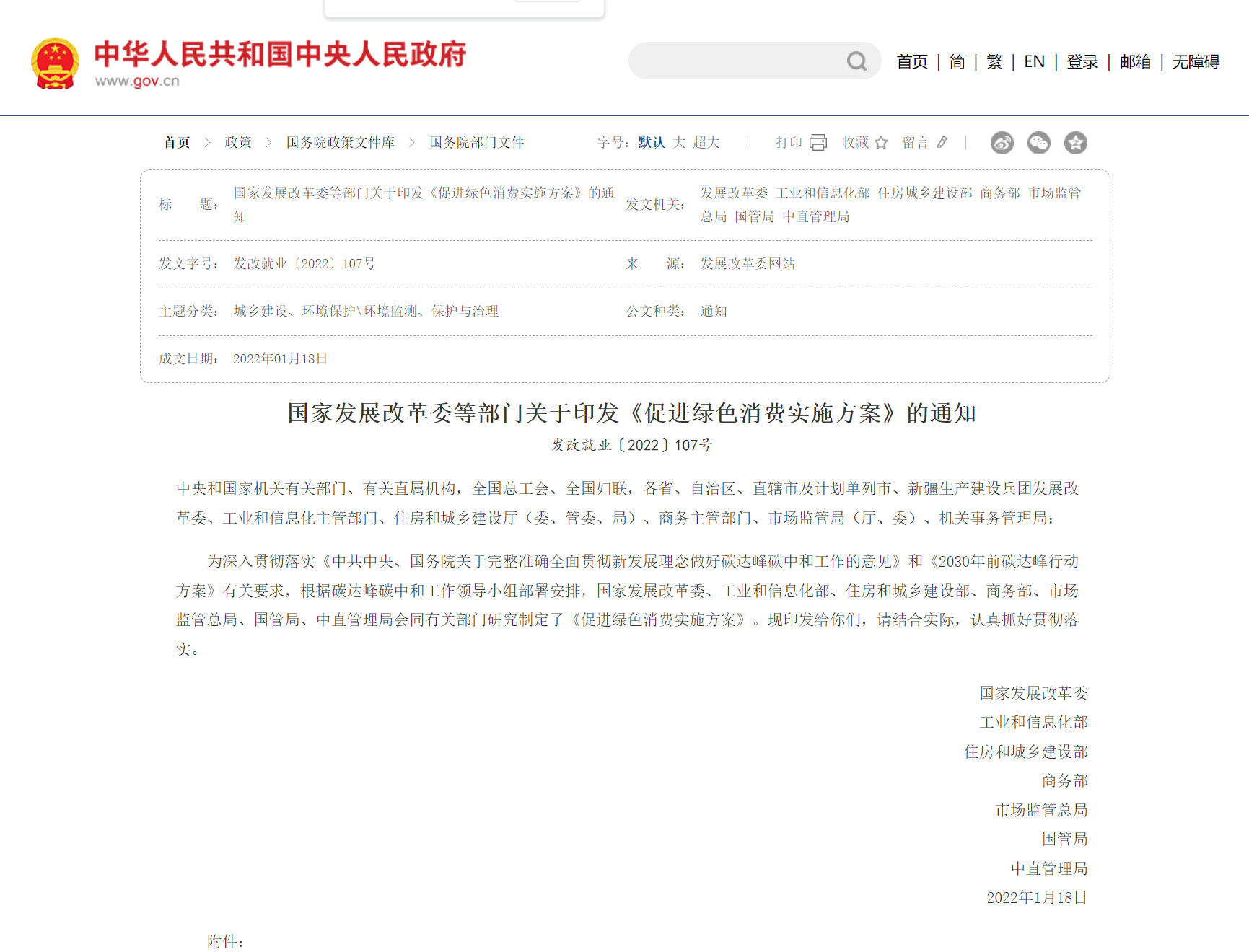This screenshot has height=952, width=1249.
Task: Click the rightmost circular share icon
Action: pos(1077,142)
